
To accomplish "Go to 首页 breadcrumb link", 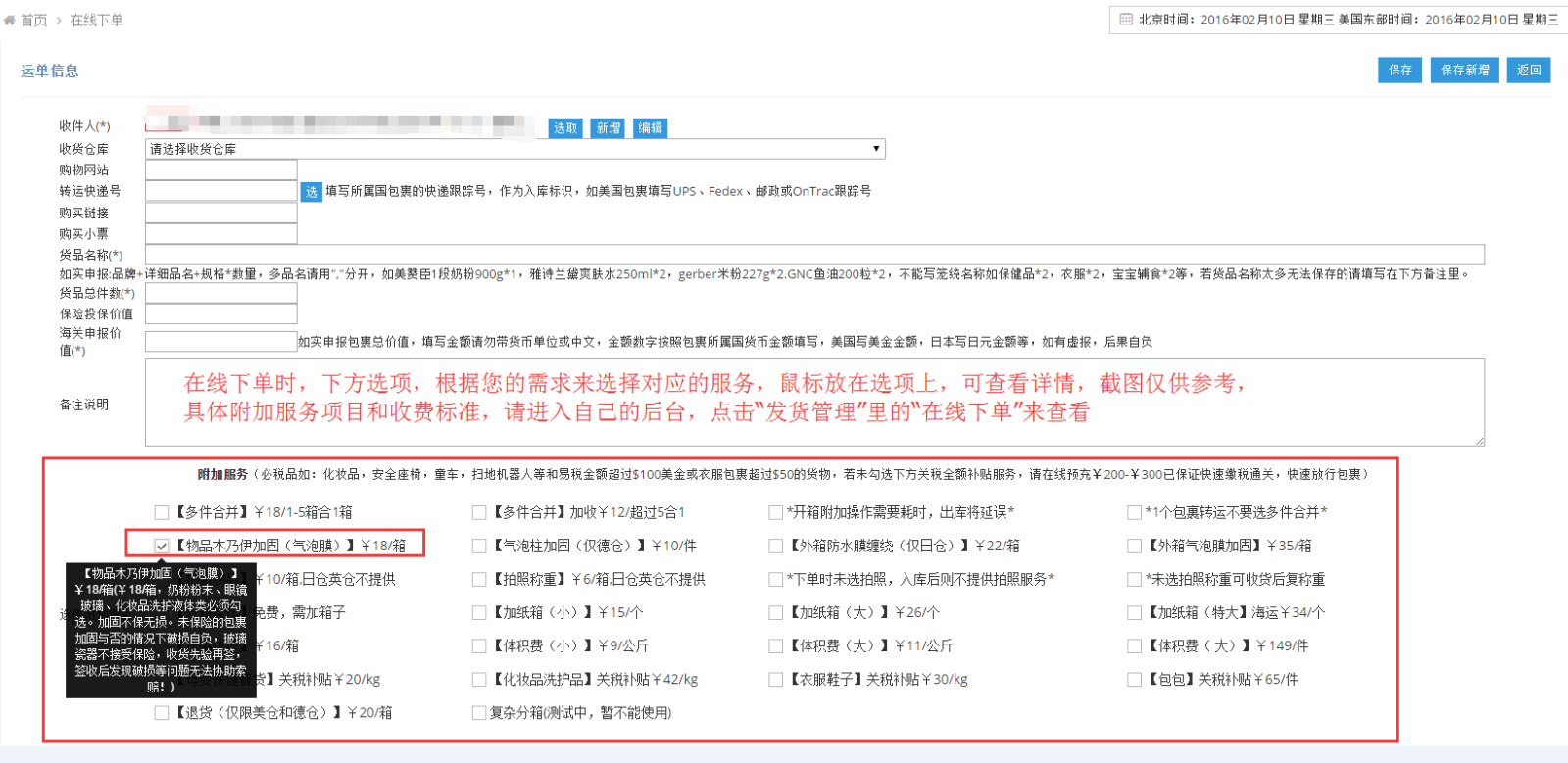I will 34,20.
